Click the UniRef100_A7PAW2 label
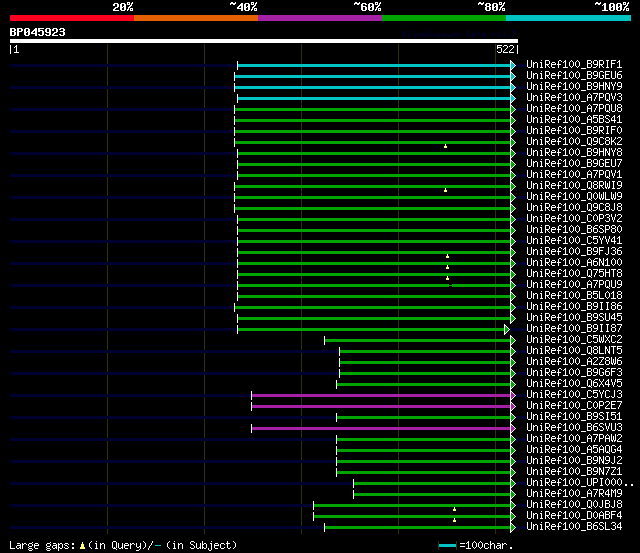 (x=574, y=439)
